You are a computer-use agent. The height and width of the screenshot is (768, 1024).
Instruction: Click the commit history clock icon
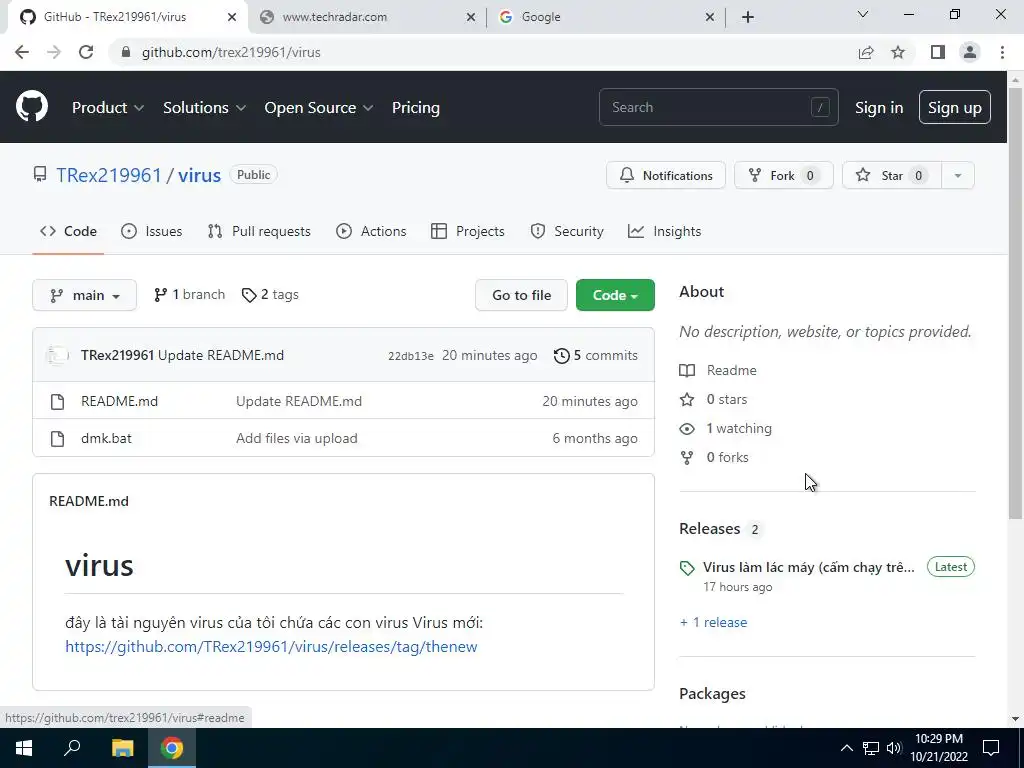coord(562,356)
